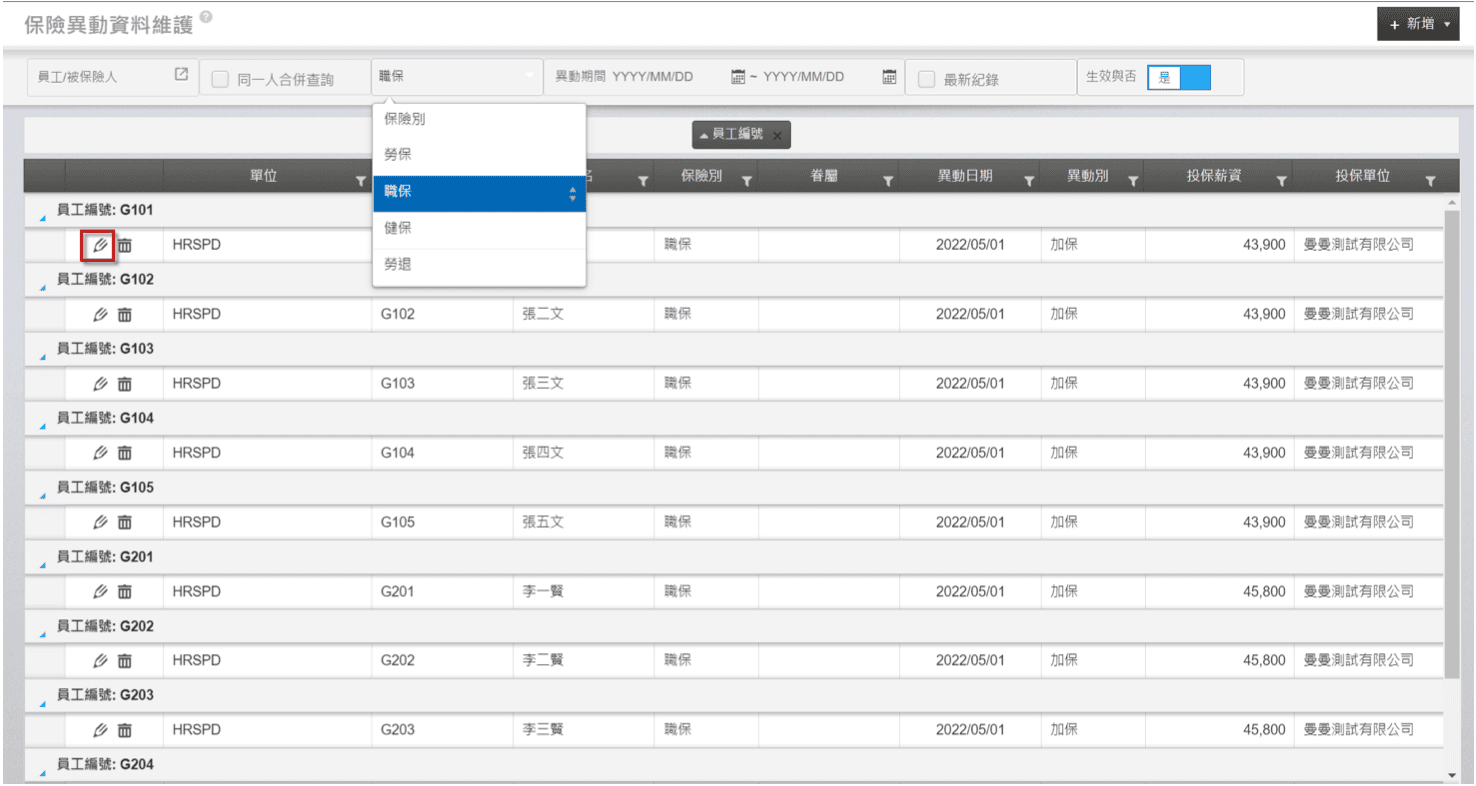The height and width of the screenshot is (786, 1476).
Task: Click trash icon in the G105 row
Action: (124, 522)
